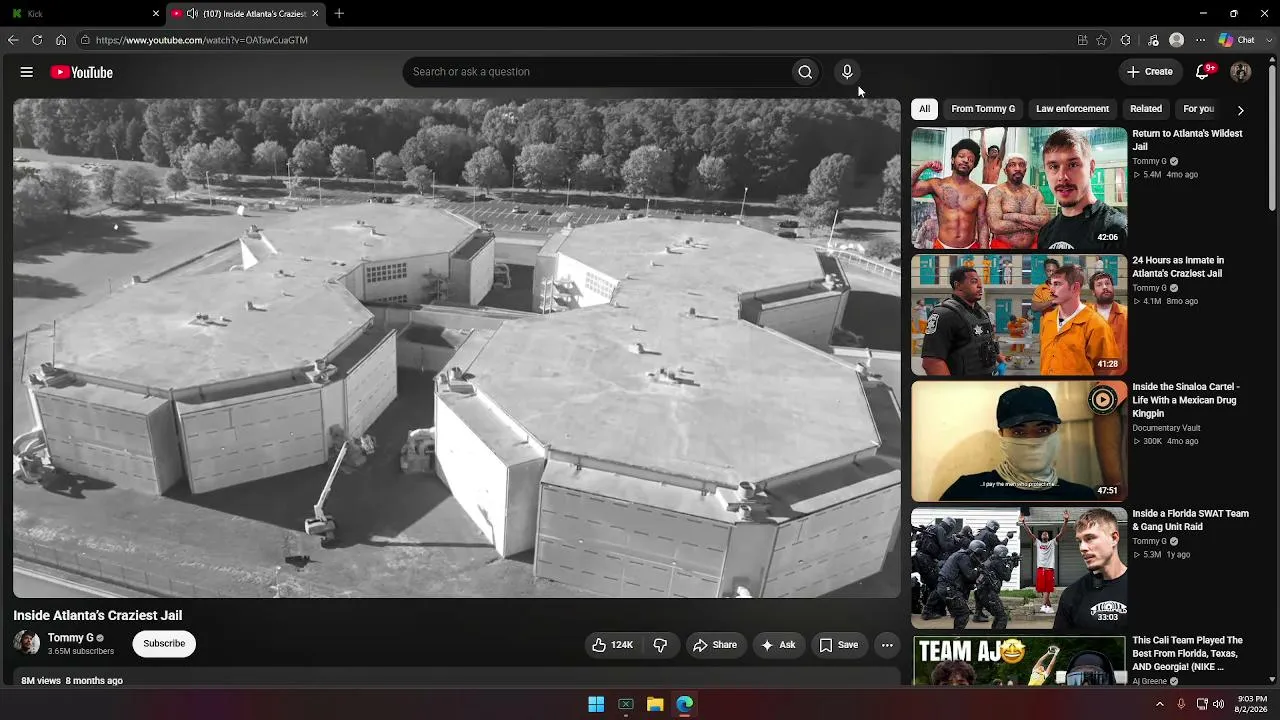1280x720 pixels.
Task: Select the For you filter chip
Action: (1198, 109)
